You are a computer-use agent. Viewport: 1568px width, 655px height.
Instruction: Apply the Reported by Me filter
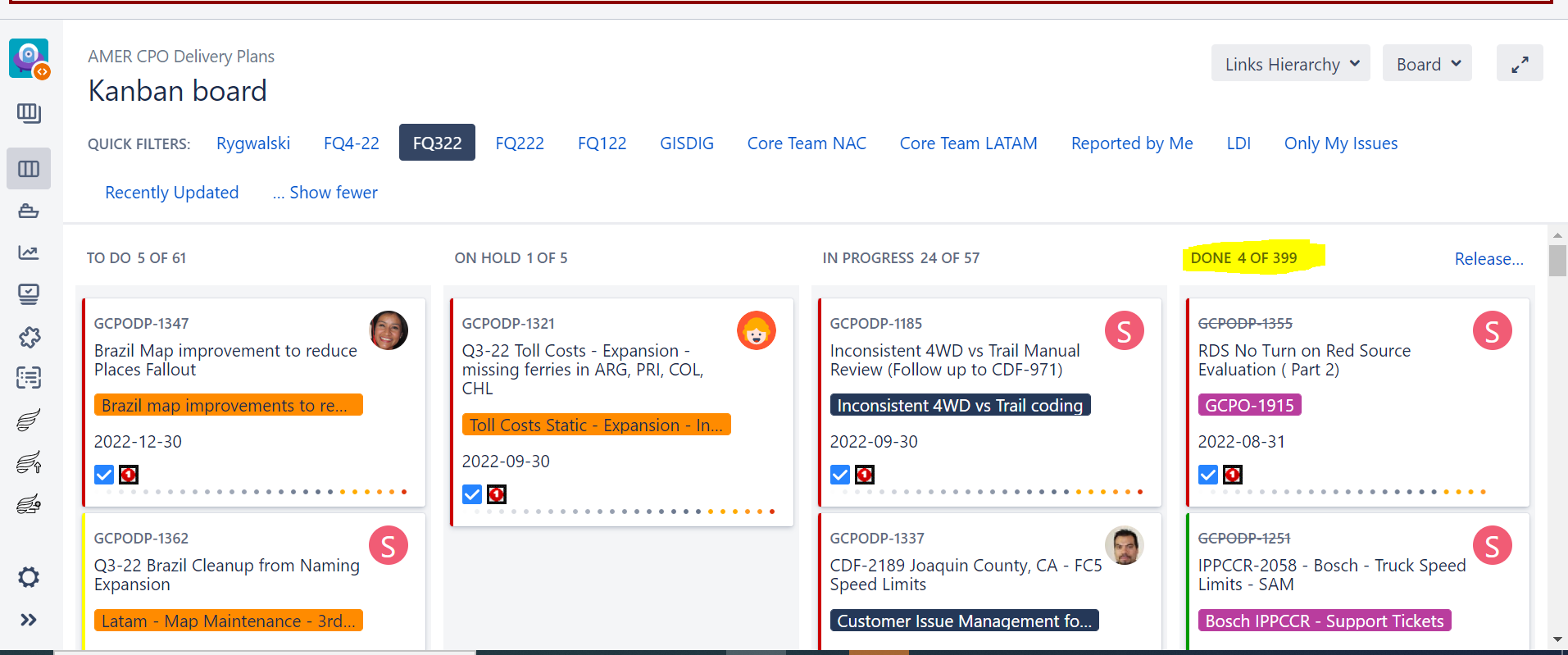click(1132, 143)
